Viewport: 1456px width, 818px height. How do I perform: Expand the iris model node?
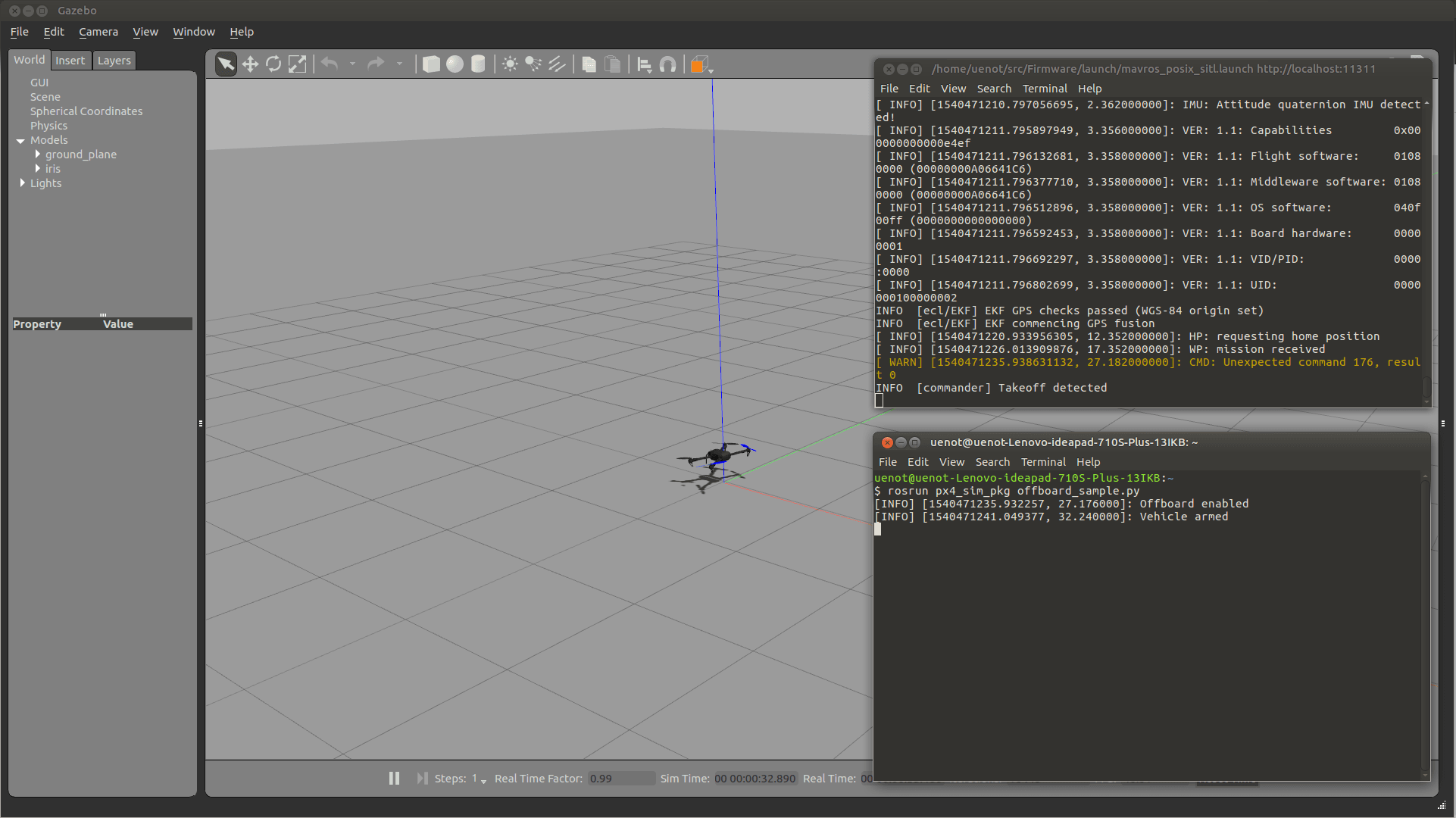[x=37, y=169]
